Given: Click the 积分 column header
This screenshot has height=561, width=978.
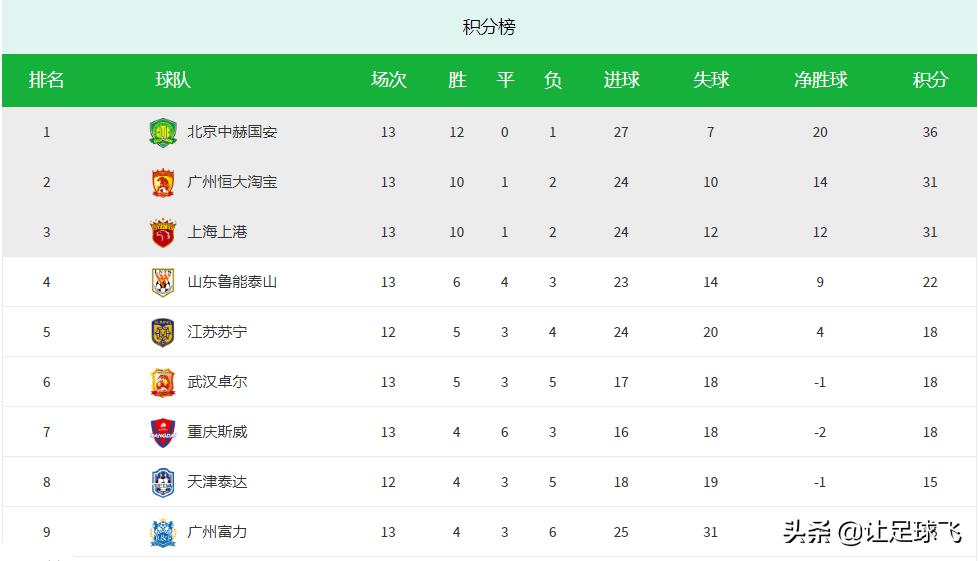Looking at the screenshot, I should click(930, 80).
